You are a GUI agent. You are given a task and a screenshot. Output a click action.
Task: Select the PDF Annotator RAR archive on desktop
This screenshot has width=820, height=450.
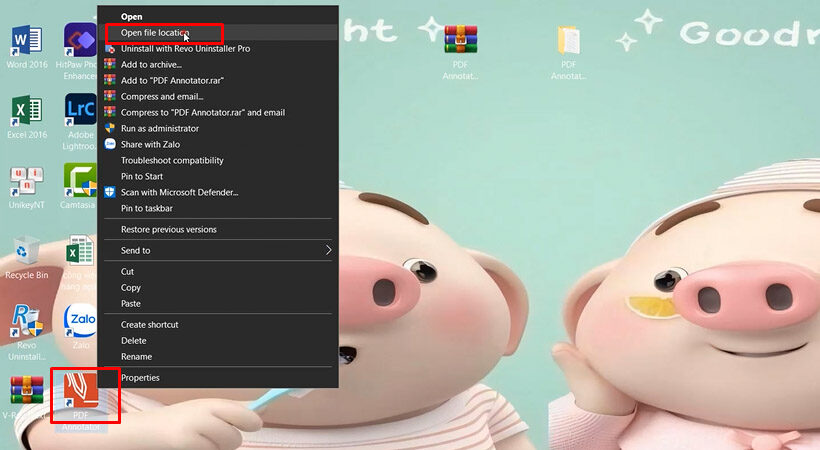[460, 52]
